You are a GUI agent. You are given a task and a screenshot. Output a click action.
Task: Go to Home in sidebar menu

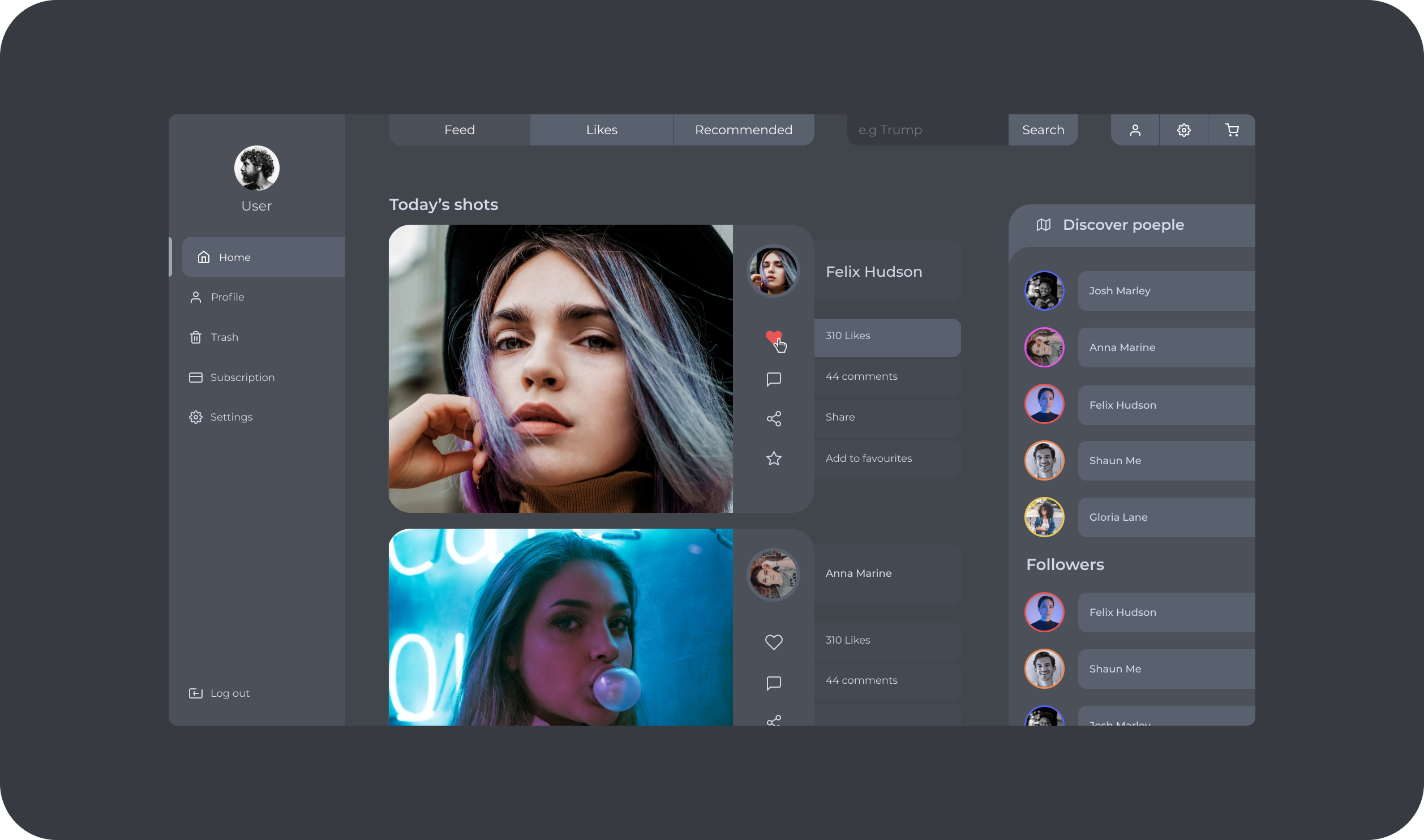coord(264,257)
